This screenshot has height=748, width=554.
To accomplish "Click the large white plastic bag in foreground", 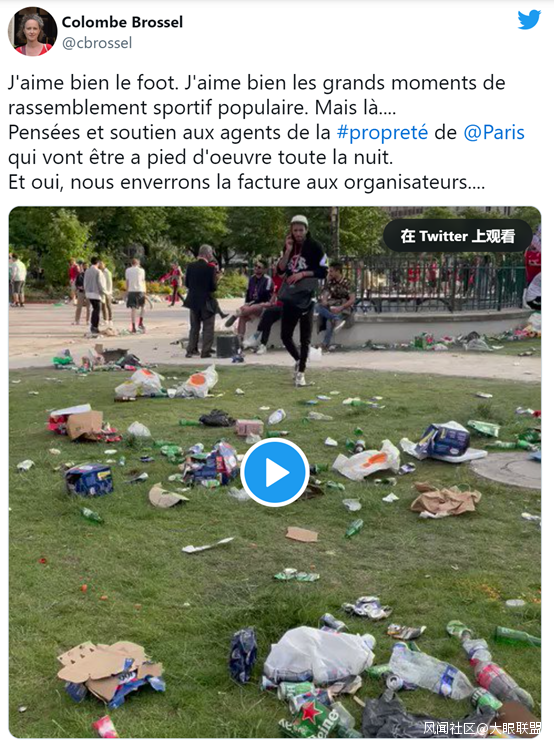I will tap(318, 654).
